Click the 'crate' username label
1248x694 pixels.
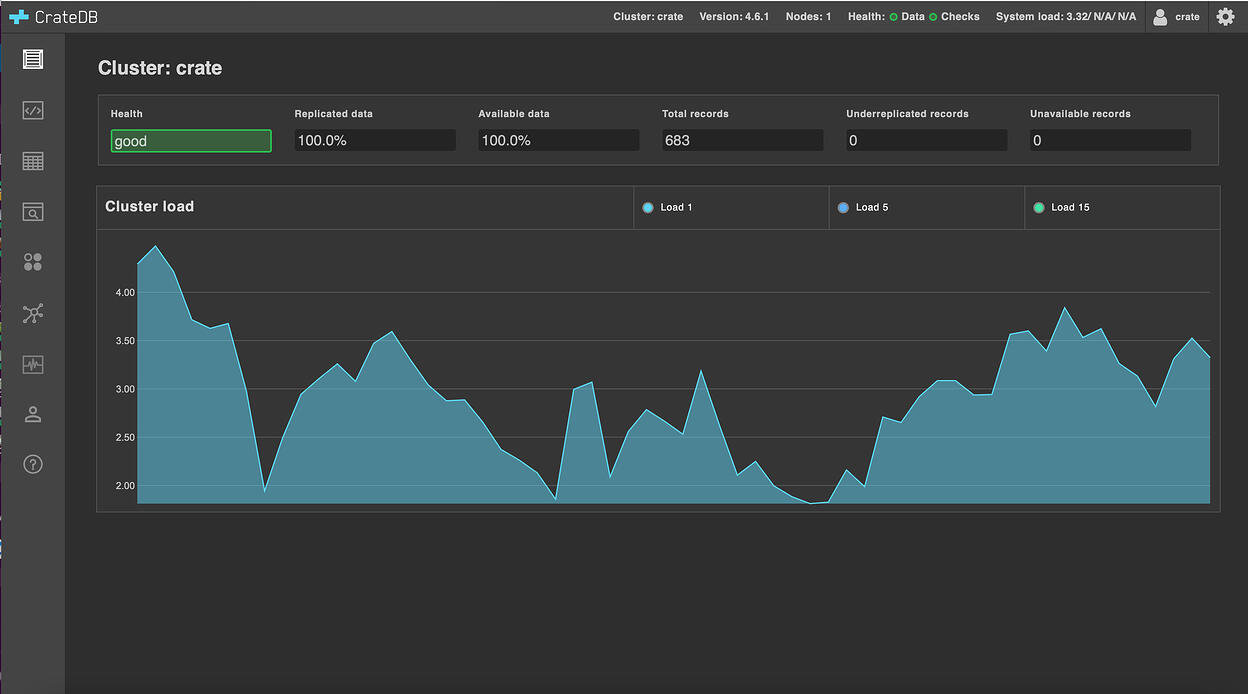[x=1187, y=17]
